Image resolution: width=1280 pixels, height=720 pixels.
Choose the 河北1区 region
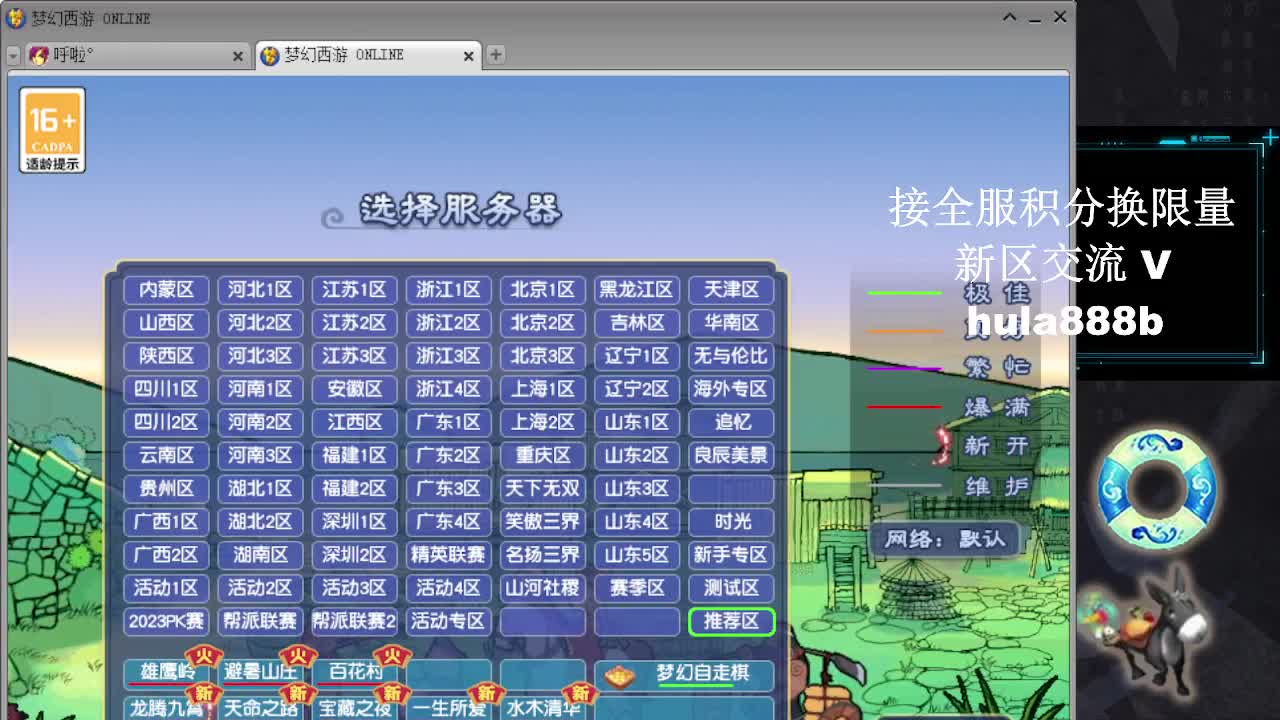pos(260,290)
